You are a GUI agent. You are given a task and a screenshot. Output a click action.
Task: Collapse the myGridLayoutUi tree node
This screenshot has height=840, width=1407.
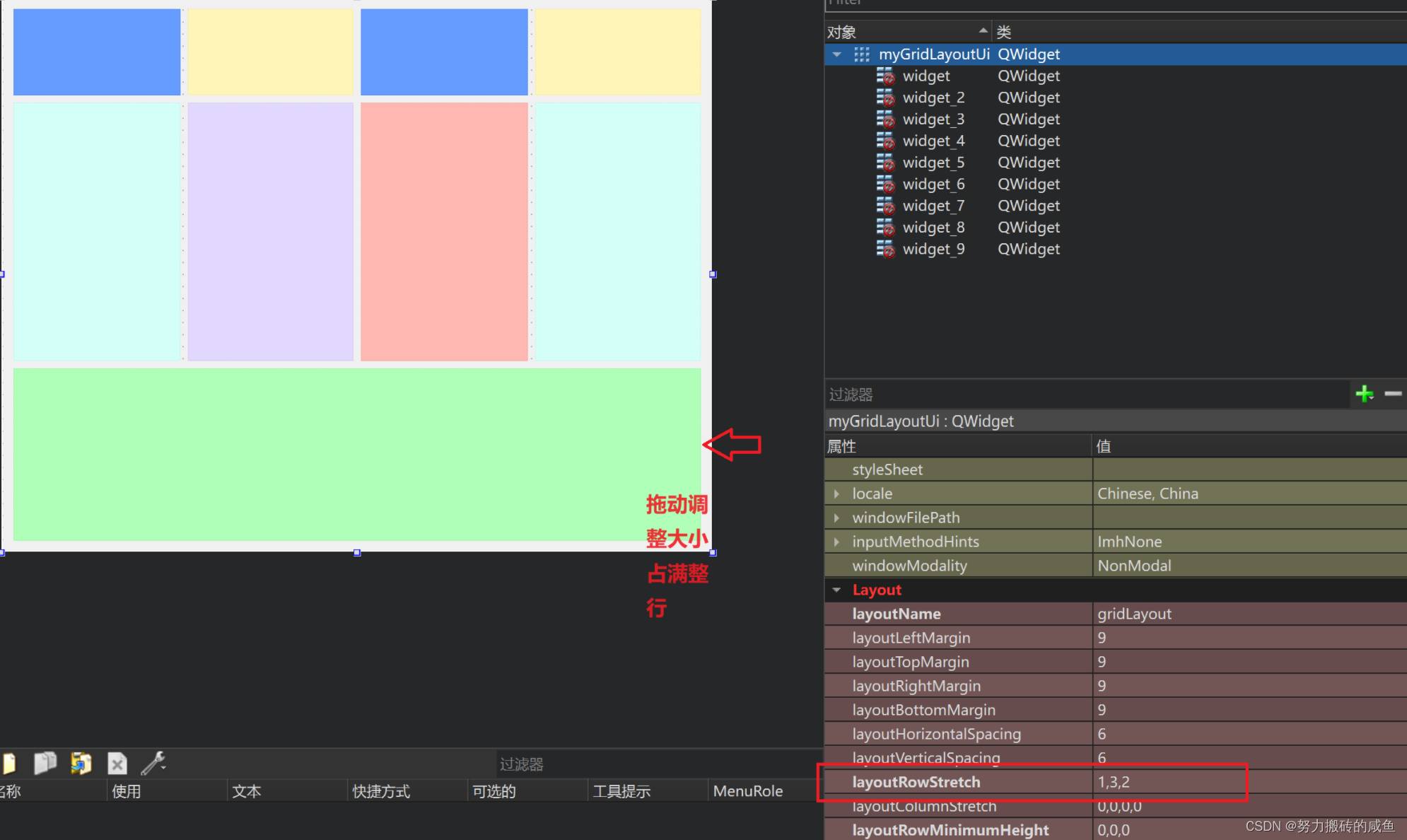(x=837, y=54)
